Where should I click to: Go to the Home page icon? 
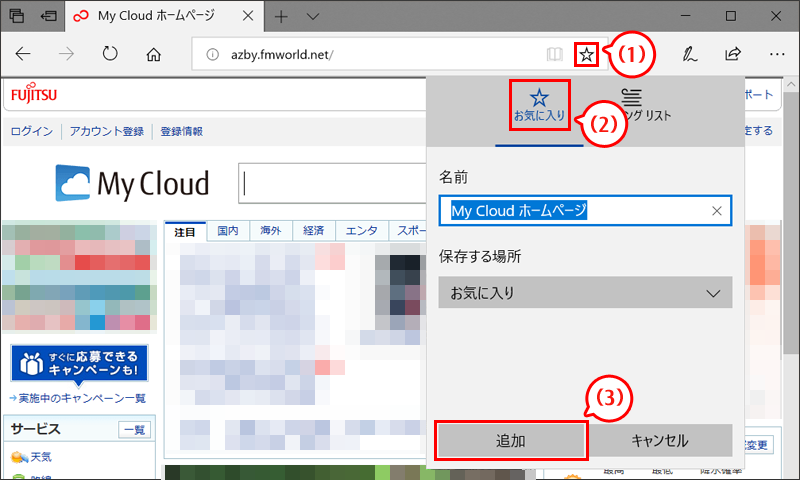pos(154,54)
